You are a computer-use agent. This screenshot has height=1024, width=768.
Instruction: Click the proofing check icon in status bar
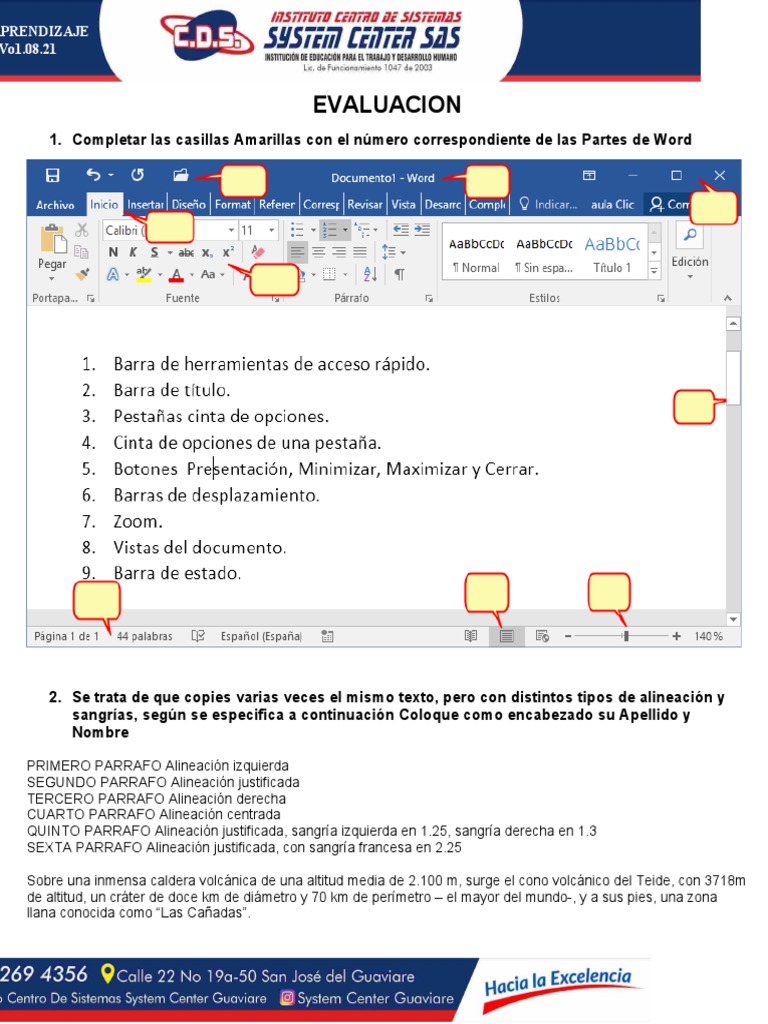tap(198, 635)
